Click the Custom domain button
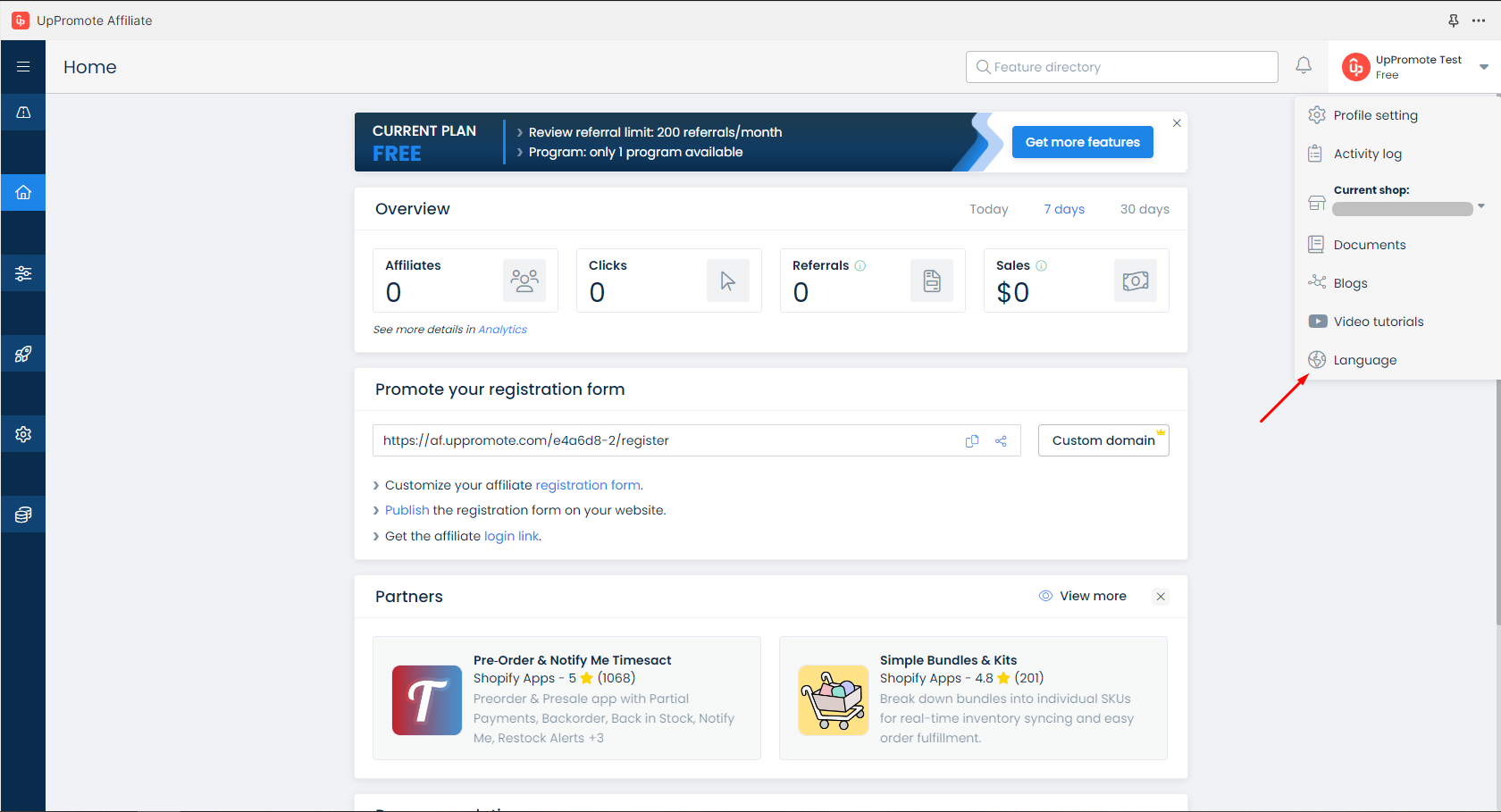 click(x=1103, y=440)
